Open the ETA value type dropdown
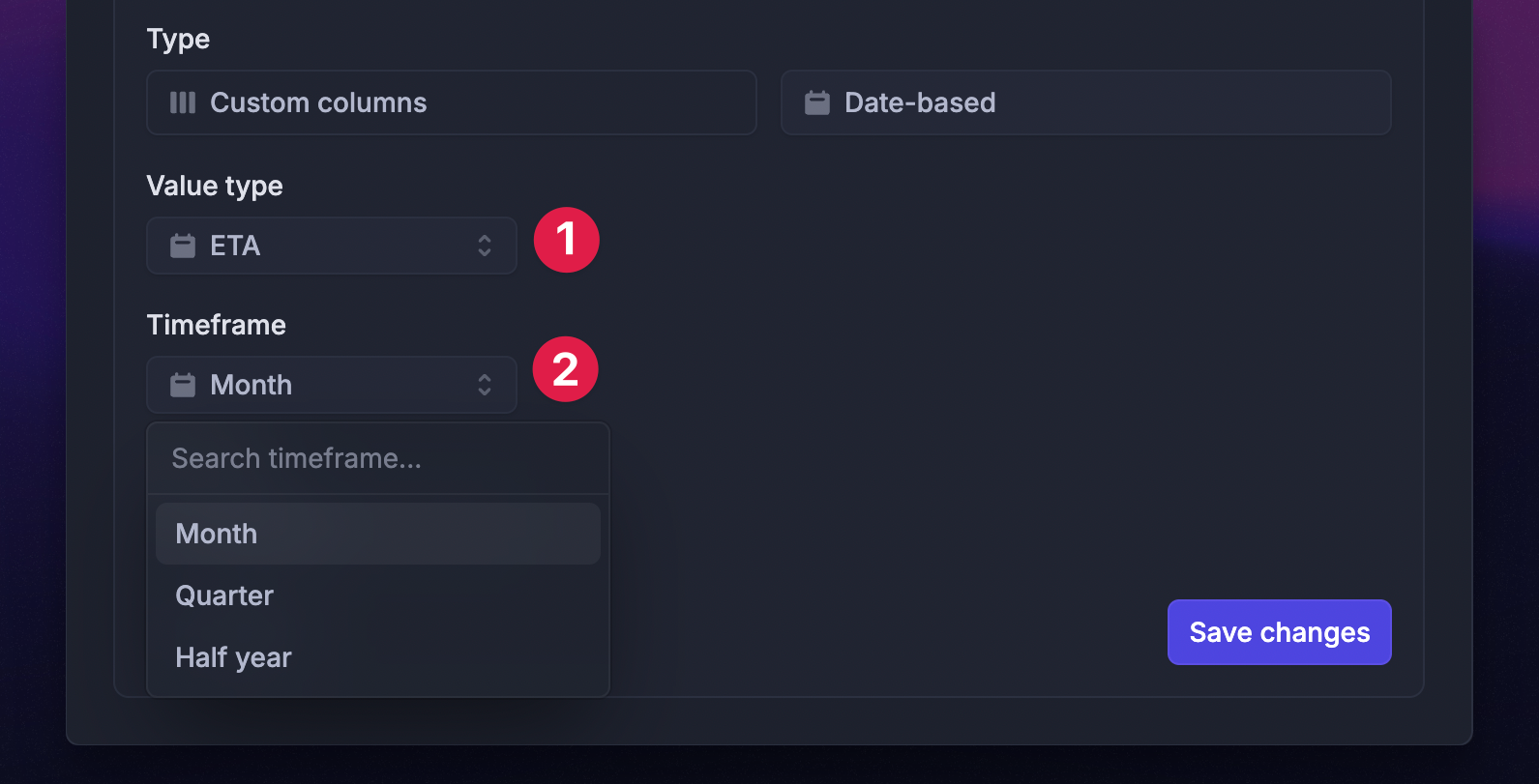The width and height of the screenshot is (1539, 784). [331, 246]
